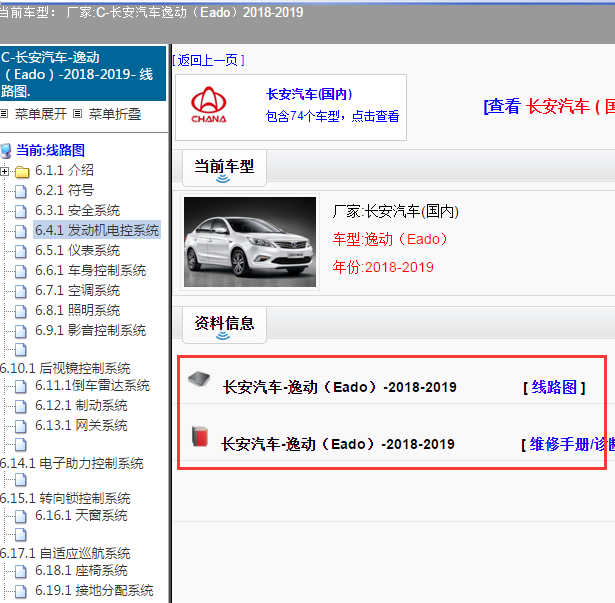The image size is (615, 603).
Task: Select 6.4.1 发动机电控系统 tree item
Action: [97, 230]
